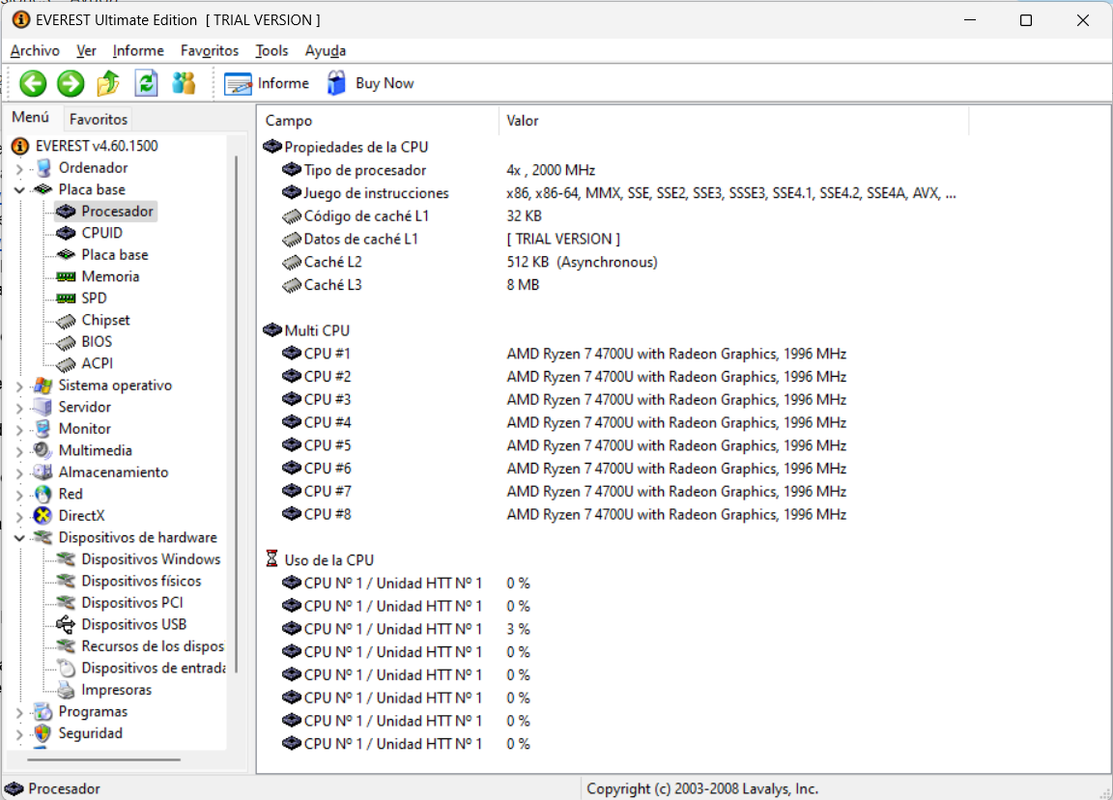Click the green Back arrow toolbar icon
The image size is (1113, 800).
[x=33, y=84]
